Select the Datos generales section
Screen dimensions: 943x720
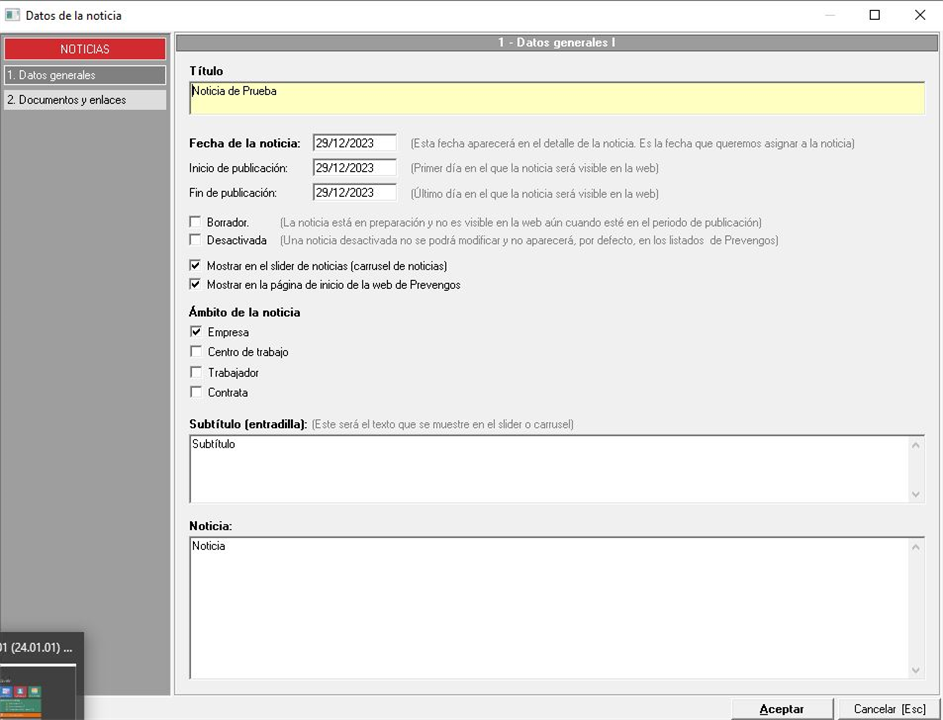[x=85, y=75]
